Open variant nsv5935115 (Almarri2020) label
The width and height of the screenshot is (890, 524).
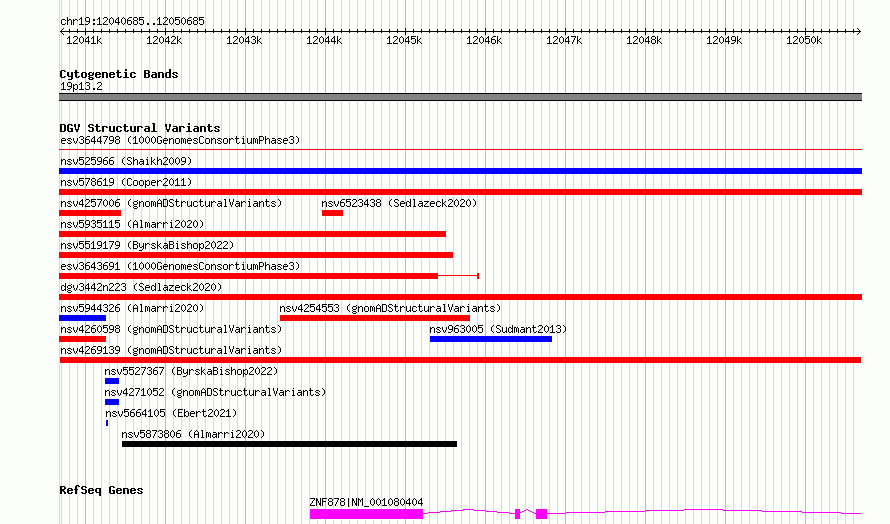pyautogui.click(x=132, y=224)
